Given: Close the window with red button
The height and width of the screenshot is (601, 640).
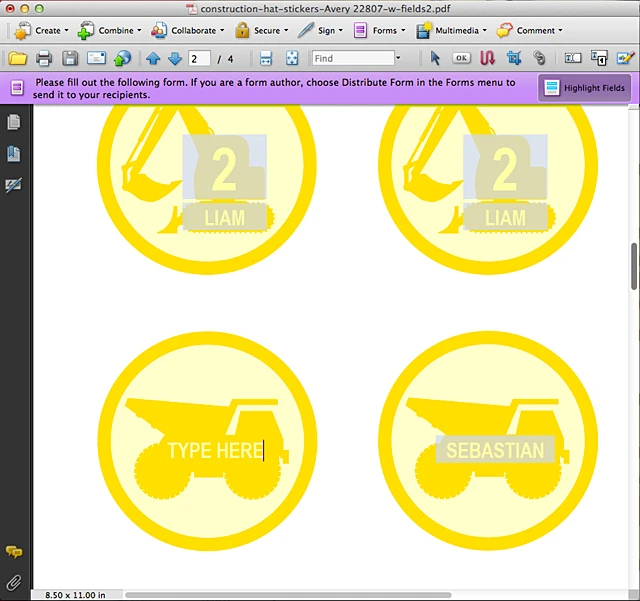Looking at the screenshot, I should (x=10, y=8).
